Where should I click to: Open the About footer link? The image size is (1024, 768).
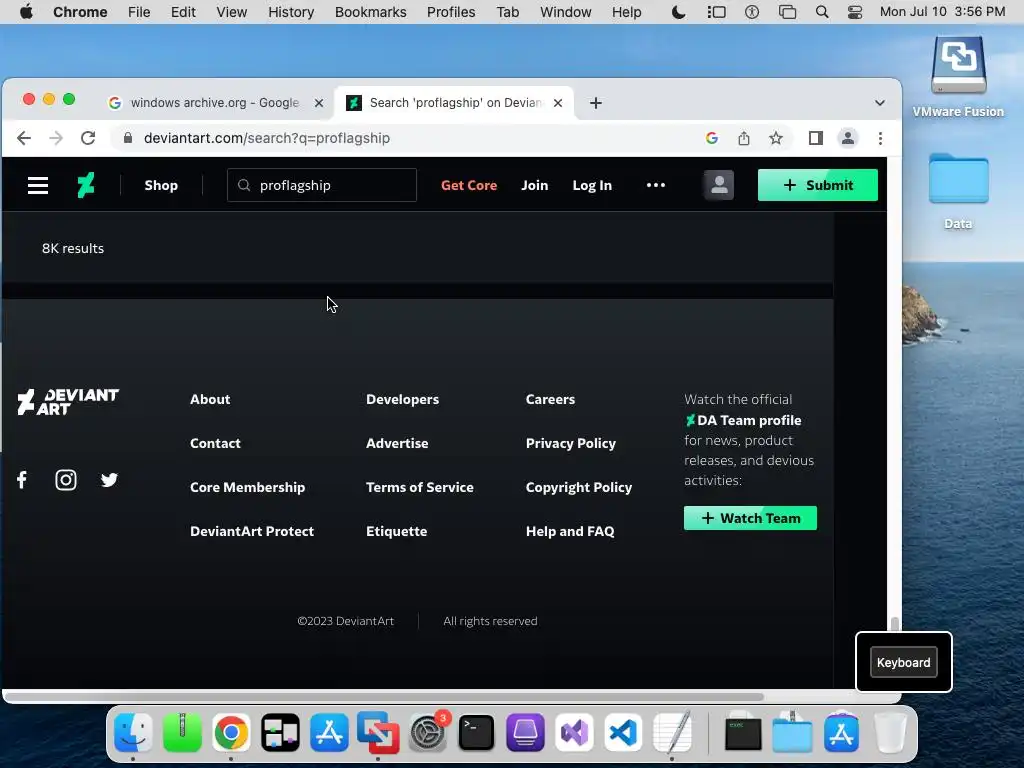(210, 399)
